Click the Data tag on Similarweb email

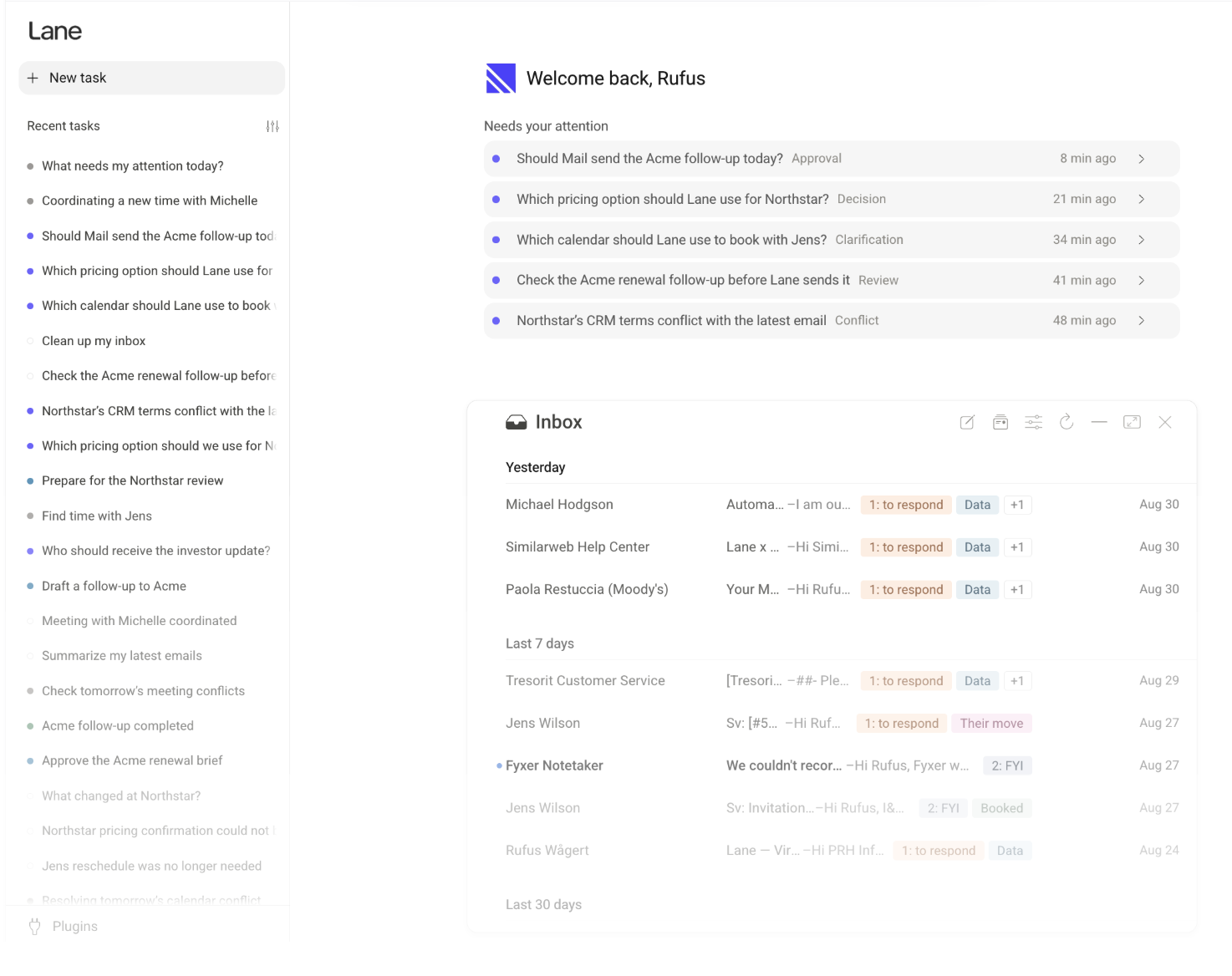977,547
